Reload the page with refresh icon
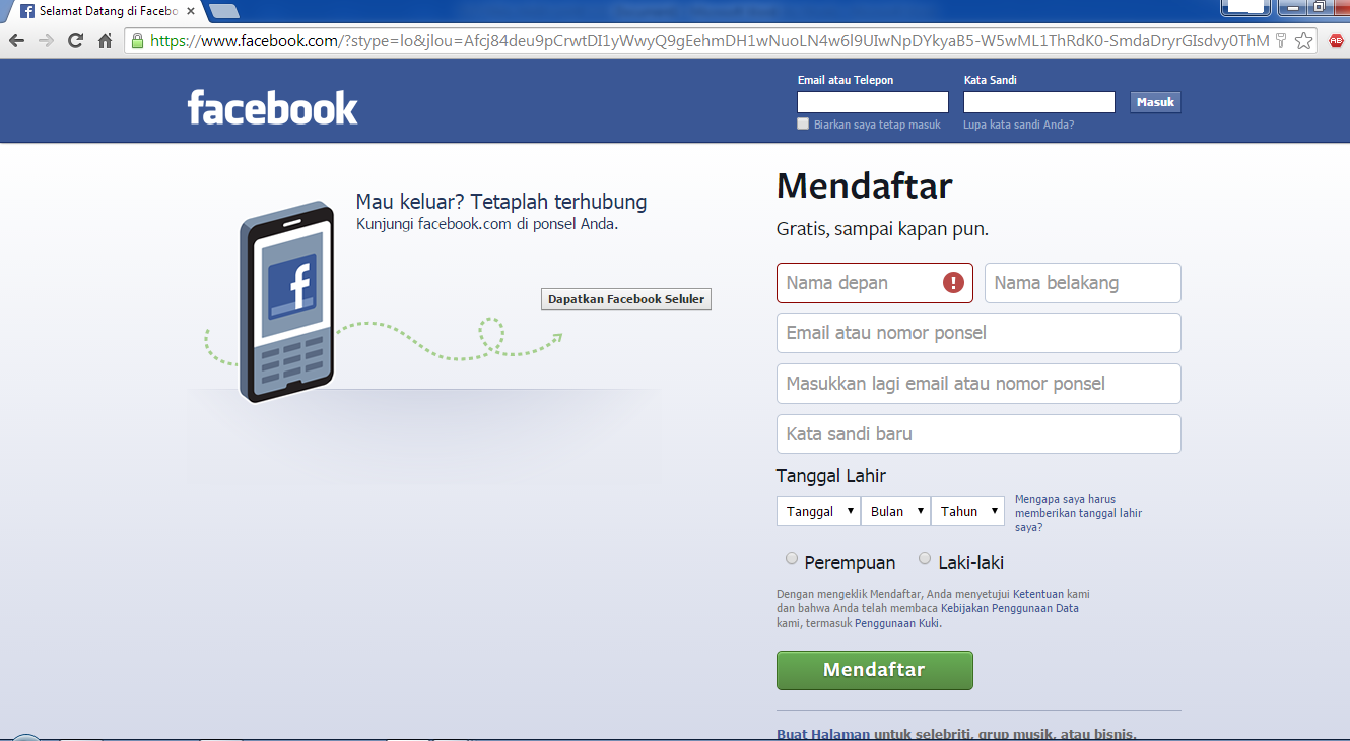 (x=74, y=41)
